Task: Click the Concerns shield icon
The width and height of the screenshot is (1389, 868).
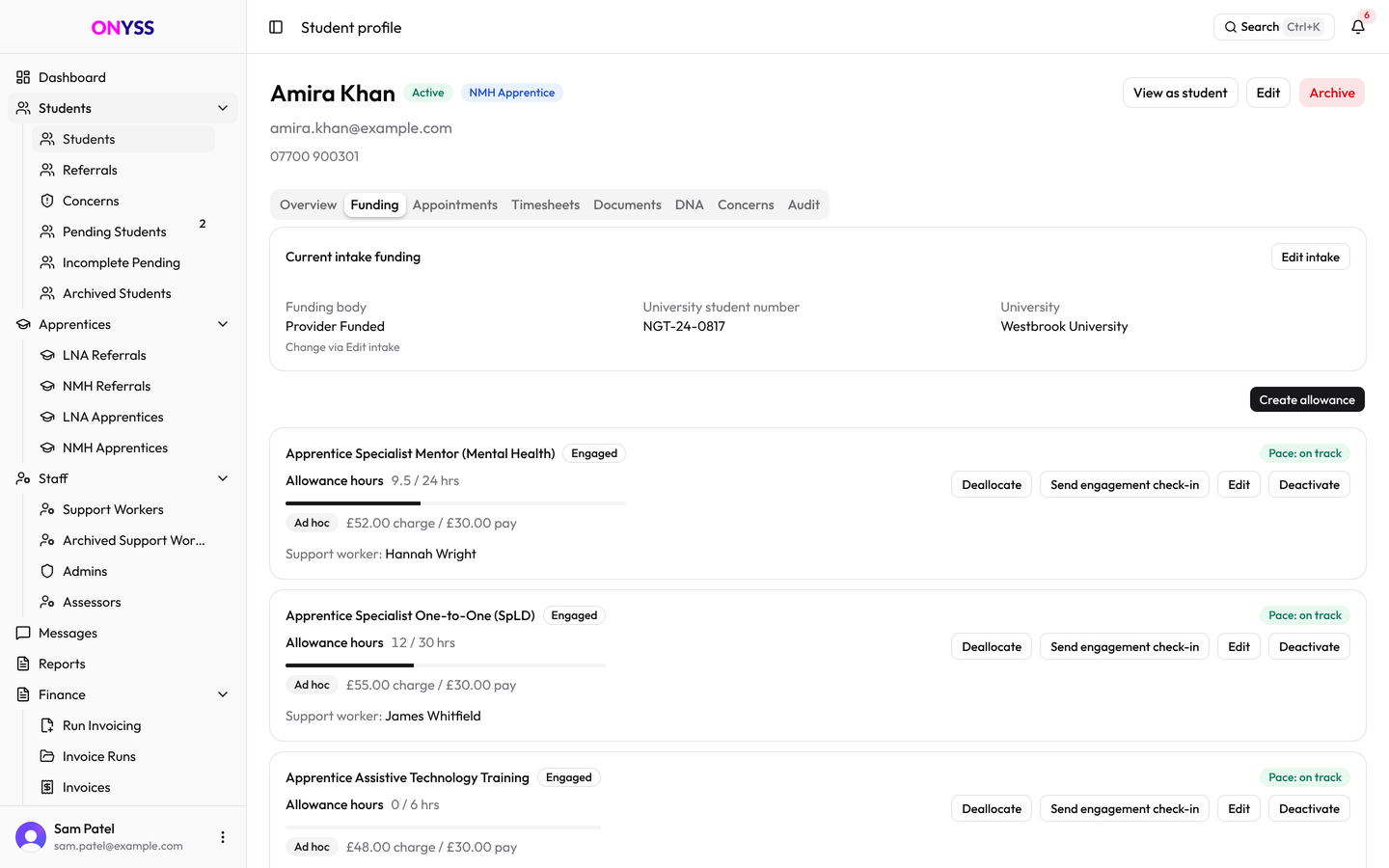Action: (x=47, y=201)
